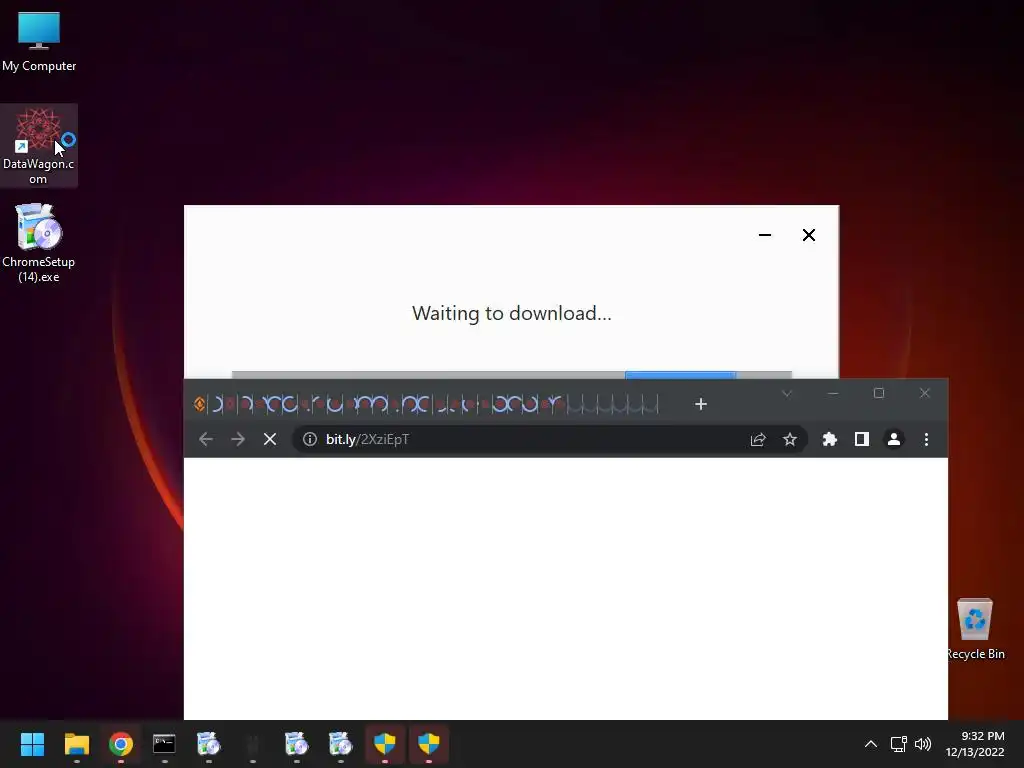The height and width of the screenshot is (768, 1024).
Task: Minimize the Chrome window
Action: point(833,393)
